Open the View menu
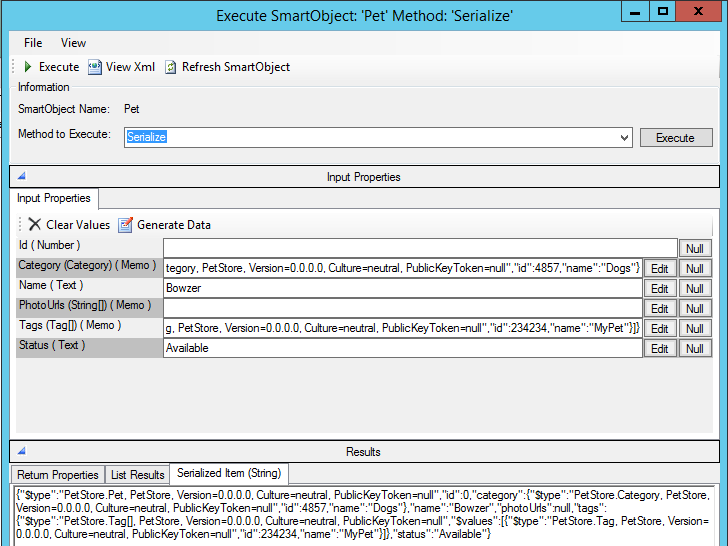 click(x=73, y=43)
